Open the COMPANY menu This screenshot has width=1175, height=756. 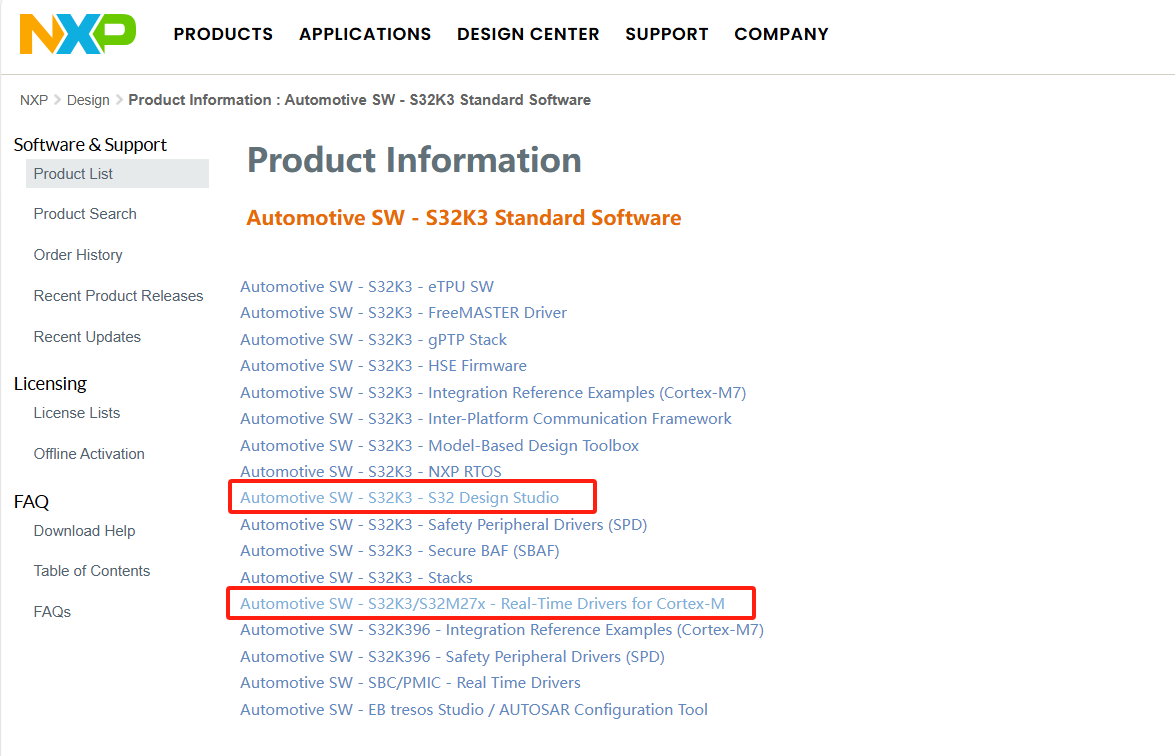[782, 34]
